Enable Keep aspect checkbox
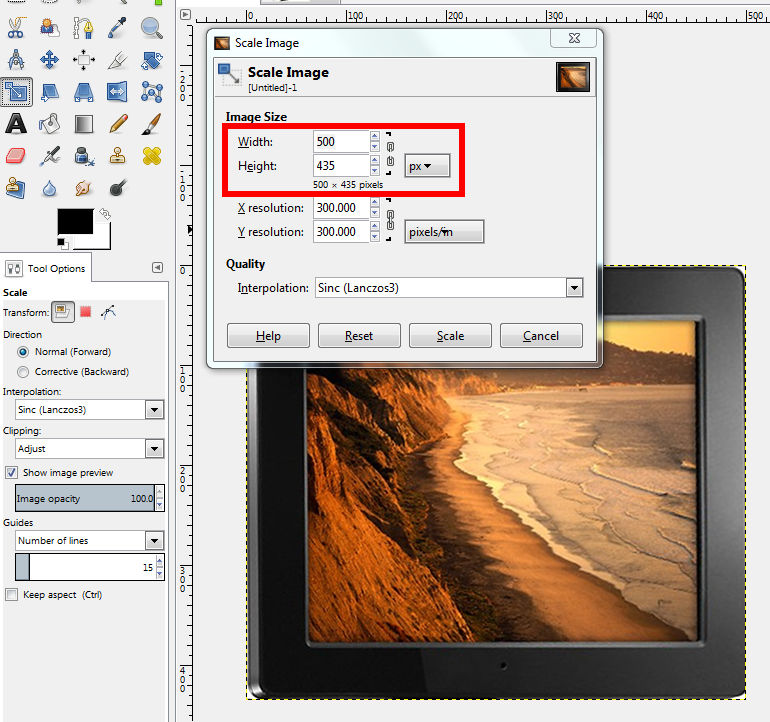Image resolution: width=770 pixels, height=722 pixels. click(x=12, y=595)
